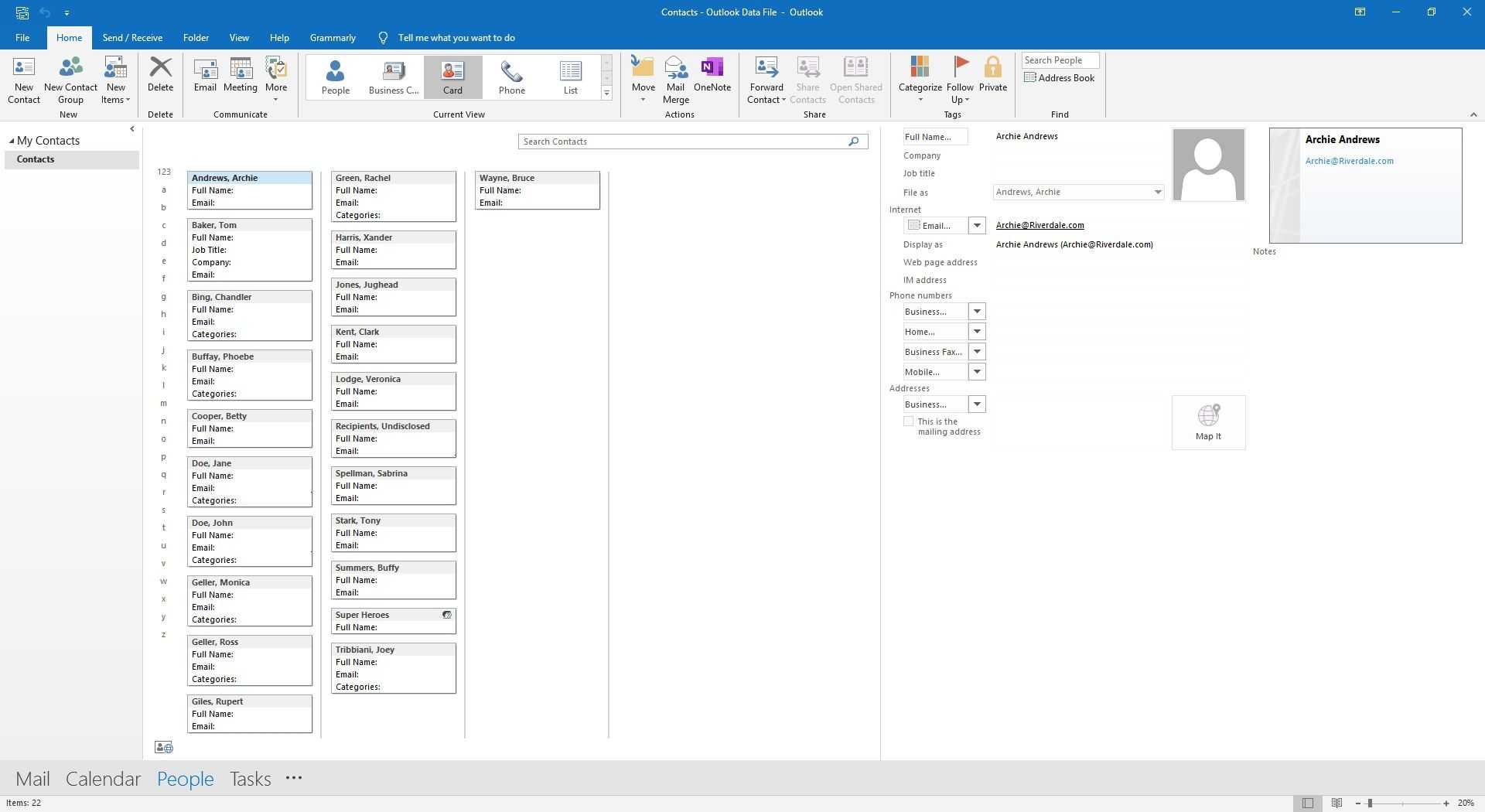Select the Baker, Tom contact card
1485x812 pixels.
pos(249,250)
